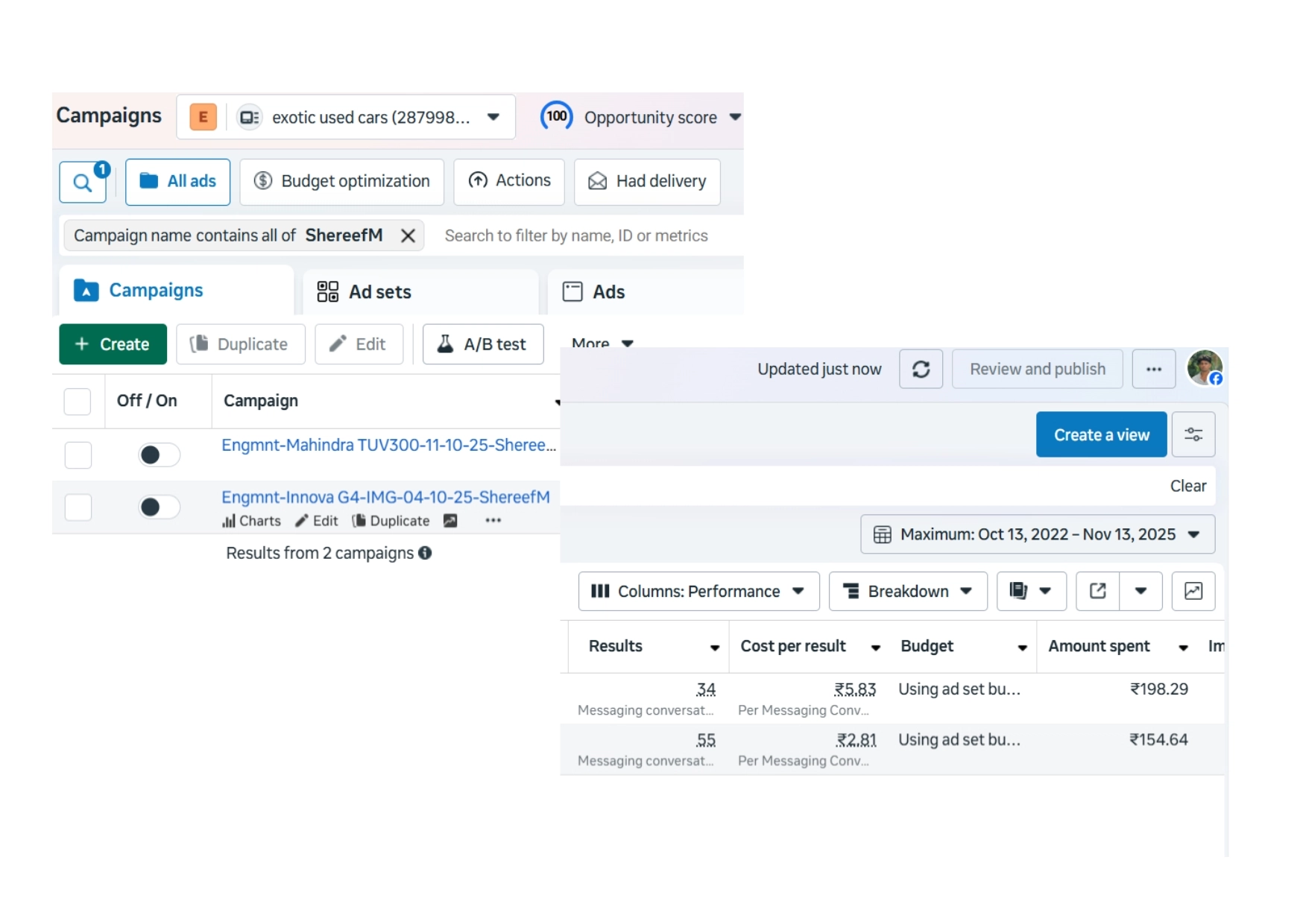Expand the Columns: Performance dropdown
Screen dimensions: 1303x924
pos(698,592)
